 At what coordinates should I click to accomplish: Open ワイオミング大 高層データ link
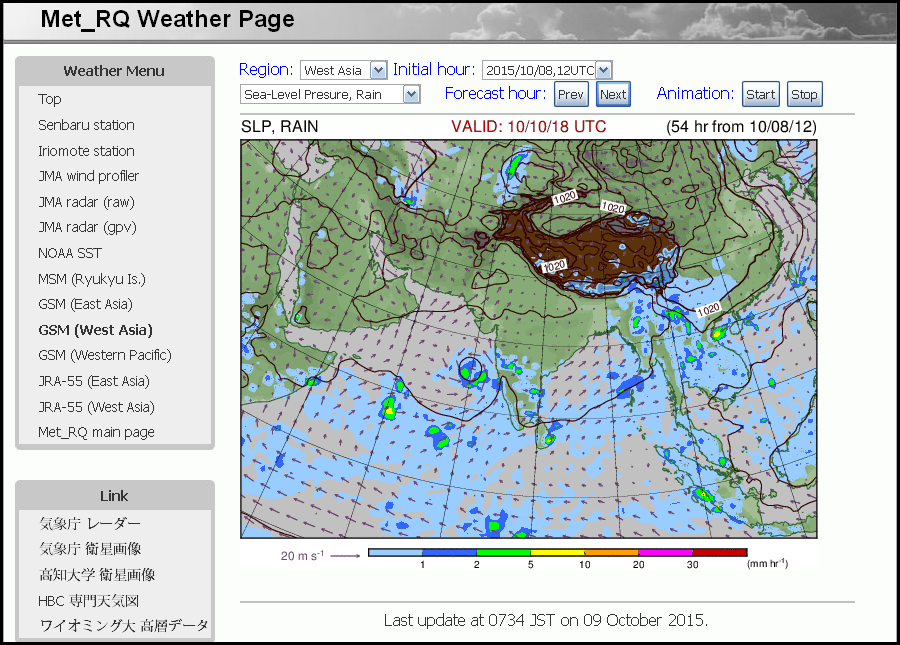(x=124, y=625)
